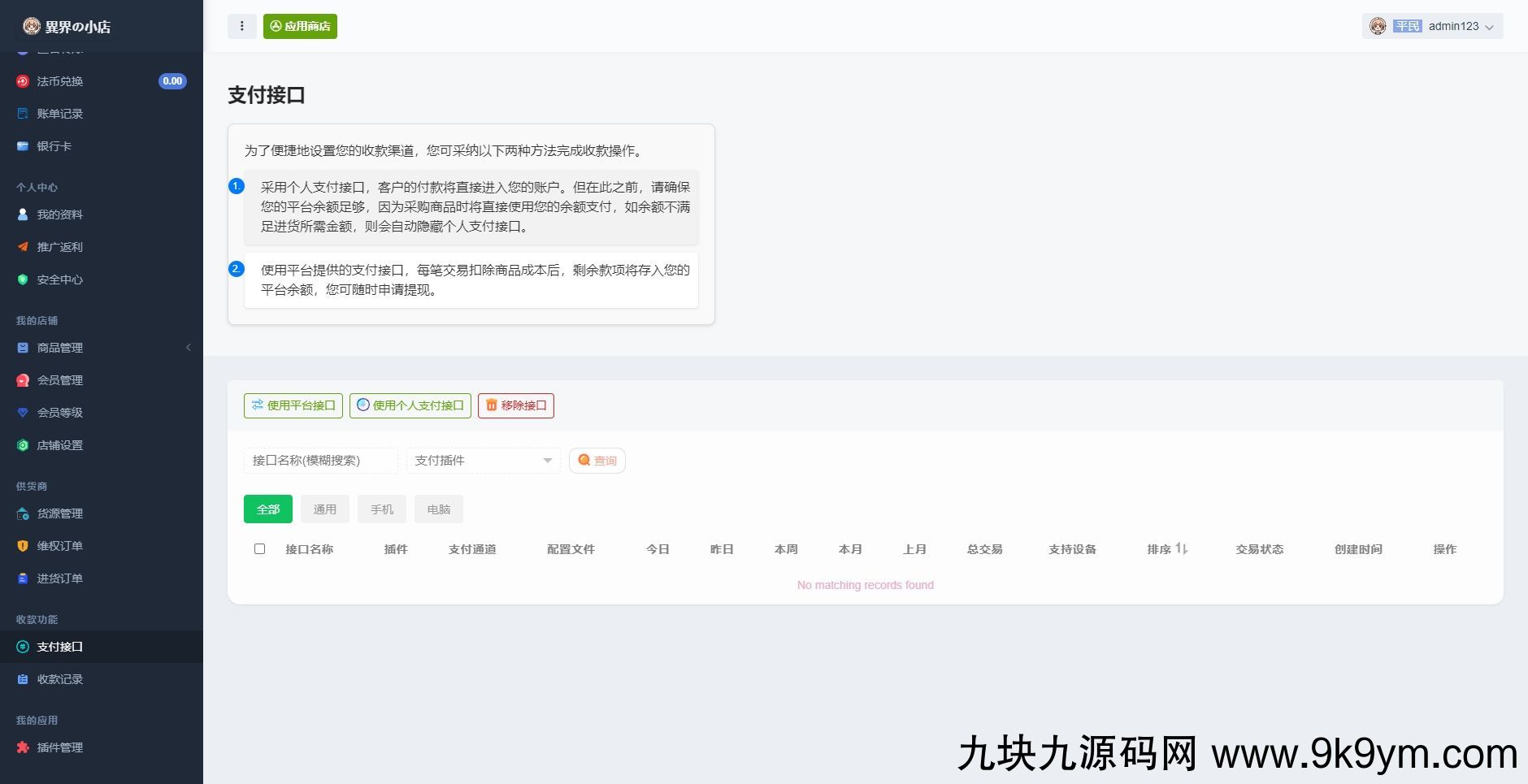Open the admin123 user dropdown

[x=1432, y=26]
